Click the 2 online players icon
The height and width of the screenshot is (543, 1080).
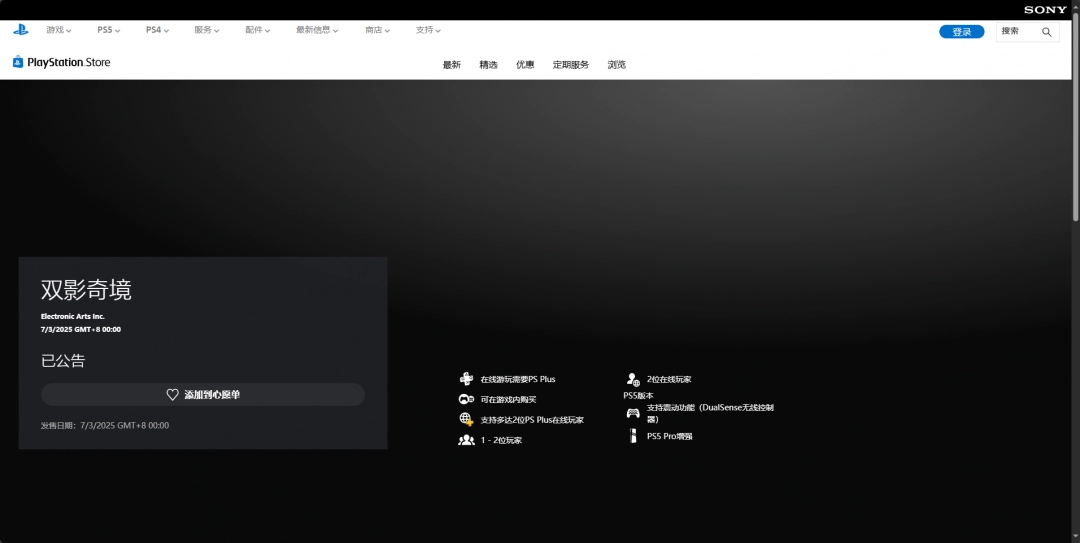tap(633, 379)
